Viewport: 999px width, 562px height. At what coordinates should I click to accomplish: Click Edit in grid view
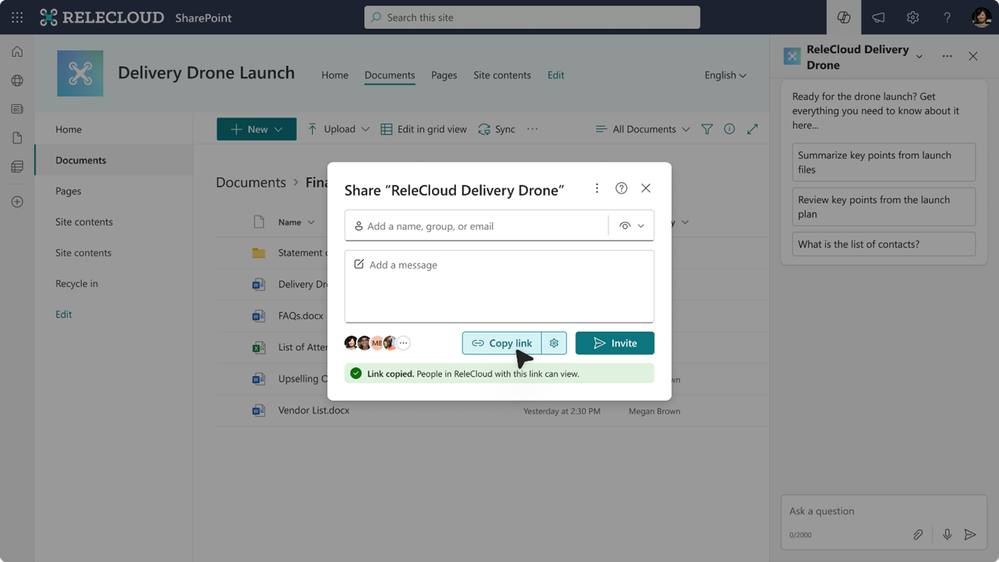coord(424,129)
